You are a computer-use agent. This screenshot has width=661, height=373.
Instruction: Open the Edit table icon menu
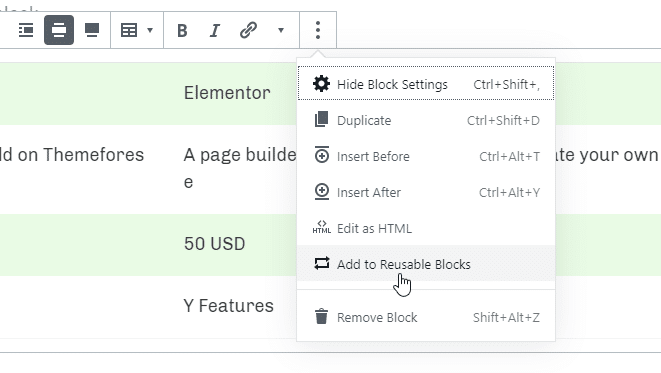click(129, 30)
